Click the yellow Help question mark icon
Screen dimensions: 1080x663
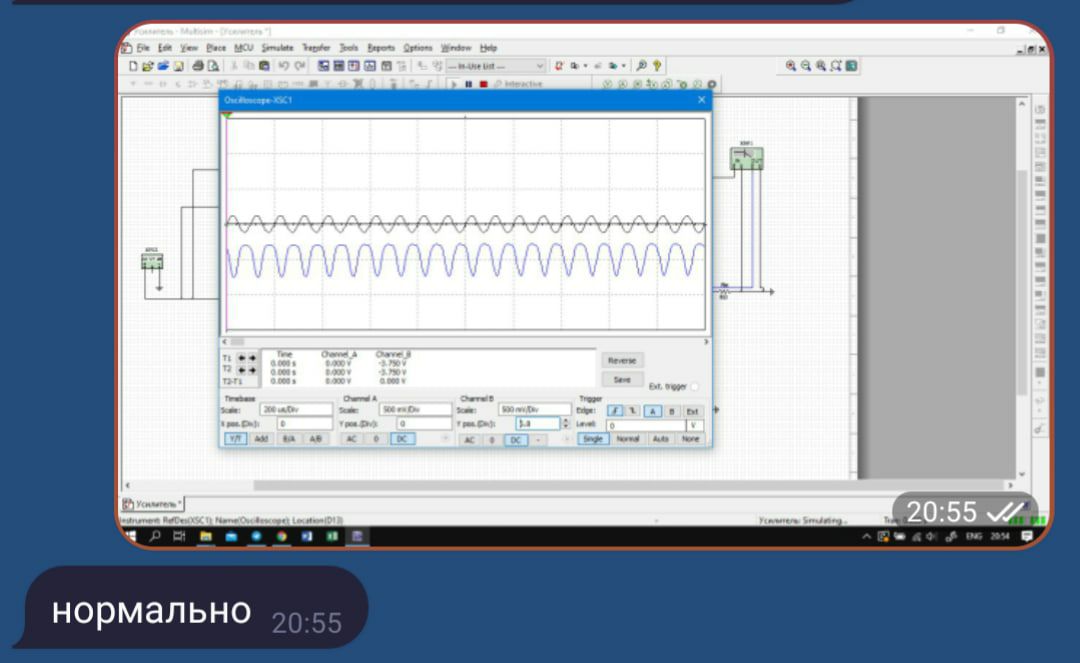pyautogui.click(x=657, y=66)
